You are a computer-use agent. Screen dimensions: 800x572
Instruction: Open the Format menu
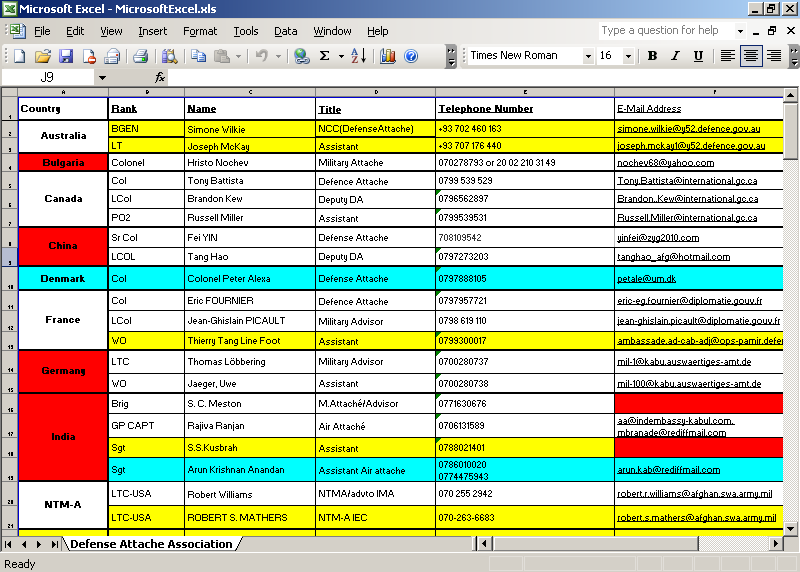tap(200, 31)
